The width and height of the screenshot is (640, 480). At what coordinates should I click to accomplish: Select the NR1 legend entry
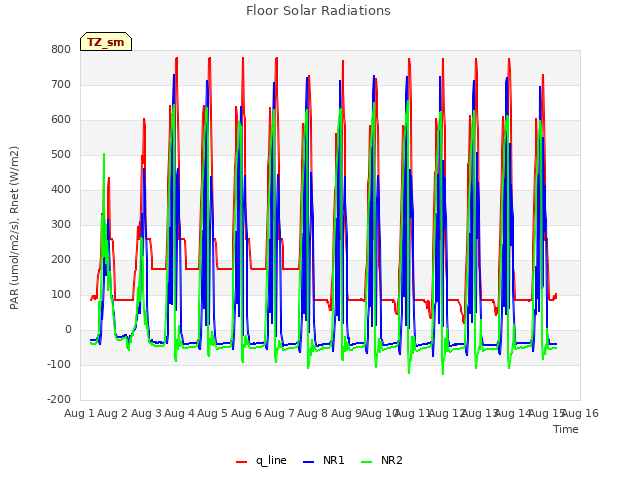(324, 460)
